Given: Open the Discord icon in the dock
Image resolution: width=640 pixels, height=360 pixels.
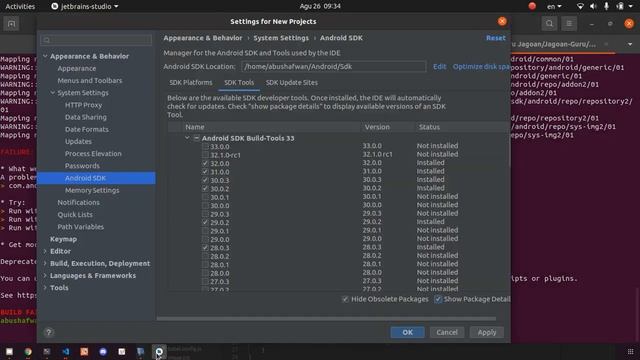Looking at the screenshot, I should [x=103, y=351].
